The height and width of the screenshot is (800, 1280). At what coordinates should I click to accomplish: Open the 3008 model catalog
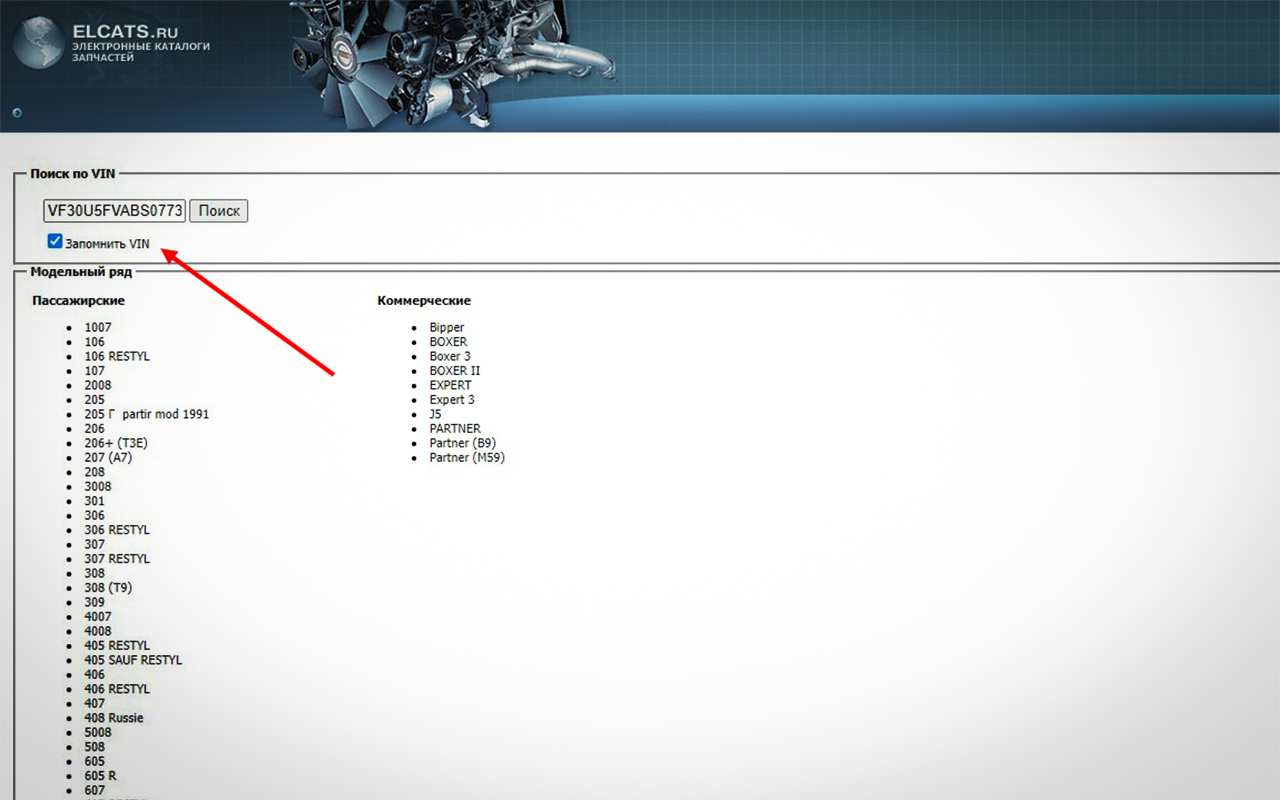coord(98,486)
